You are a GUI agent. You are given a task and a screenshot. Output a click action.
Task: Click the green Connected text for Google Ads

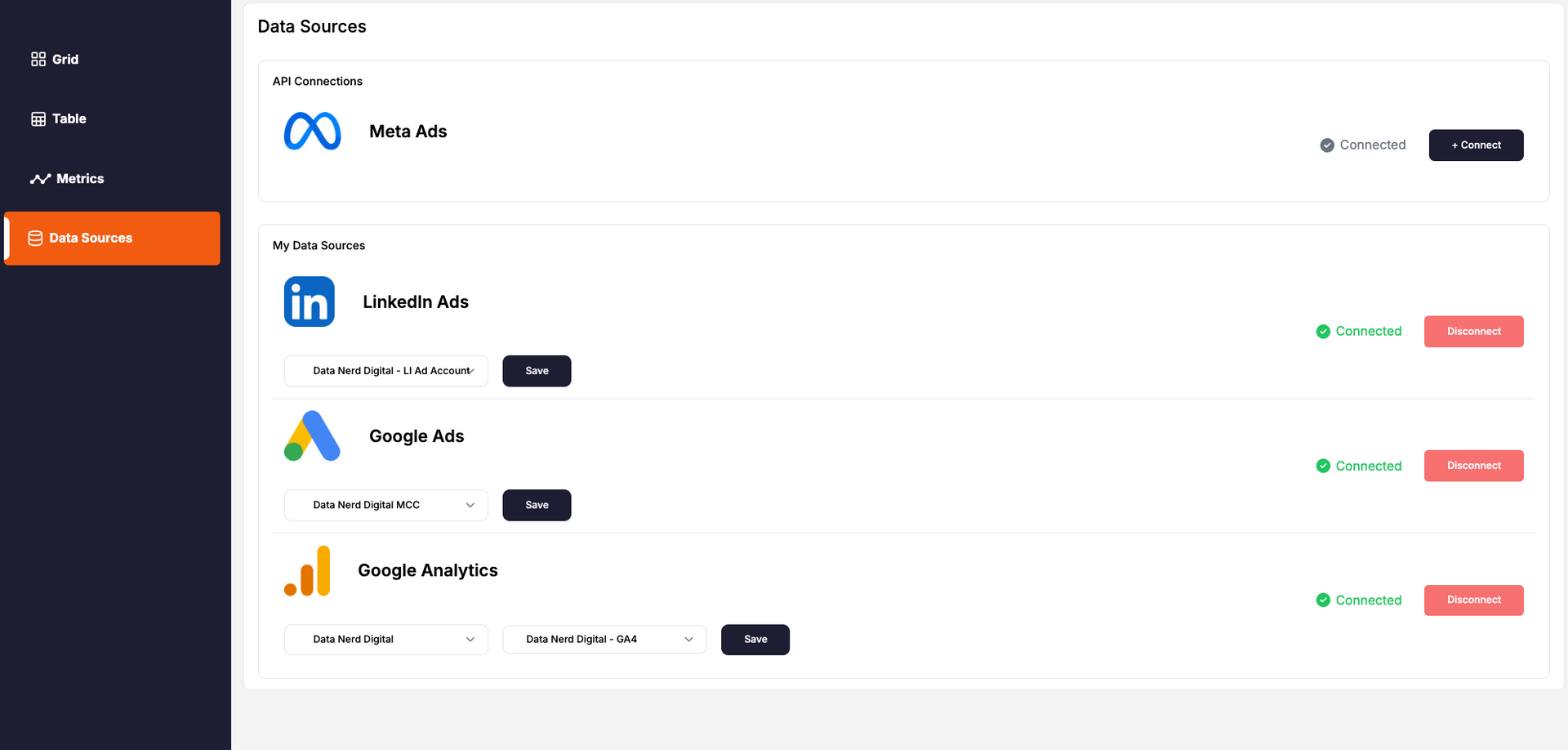point(1369,466)
